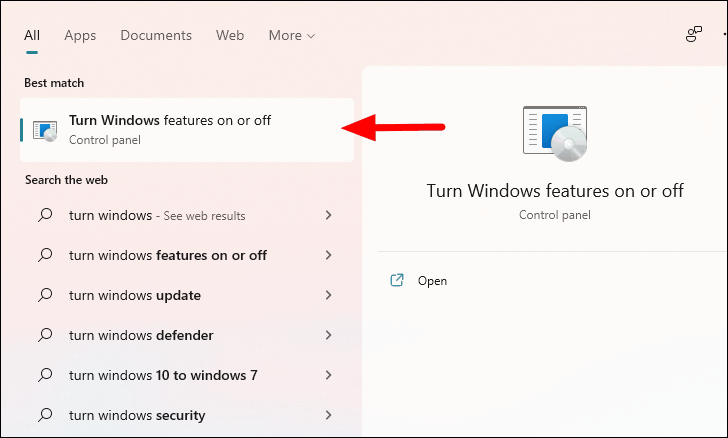The height and width of the screenshot is (438, 728).
Task: Click the small Windows features icon in best match
Action: pos(45,131)
